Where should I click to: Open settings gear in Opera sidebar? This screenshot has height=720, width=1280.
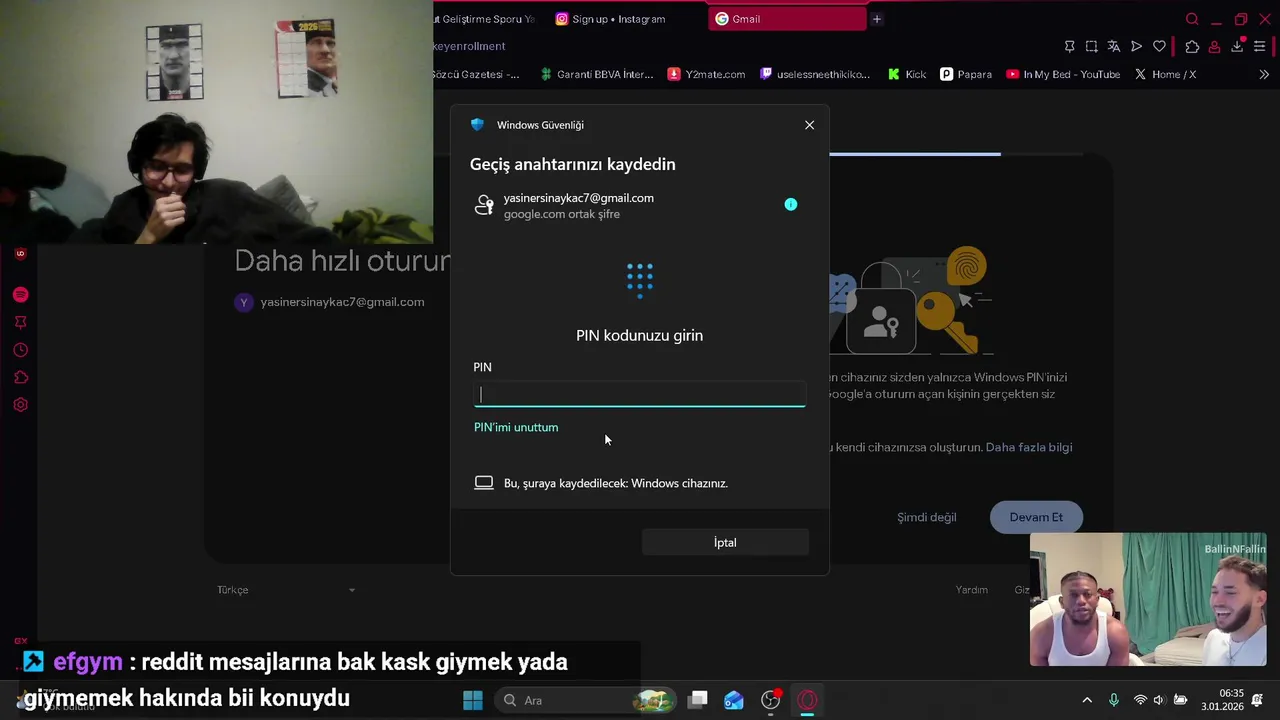click(20, 405)
